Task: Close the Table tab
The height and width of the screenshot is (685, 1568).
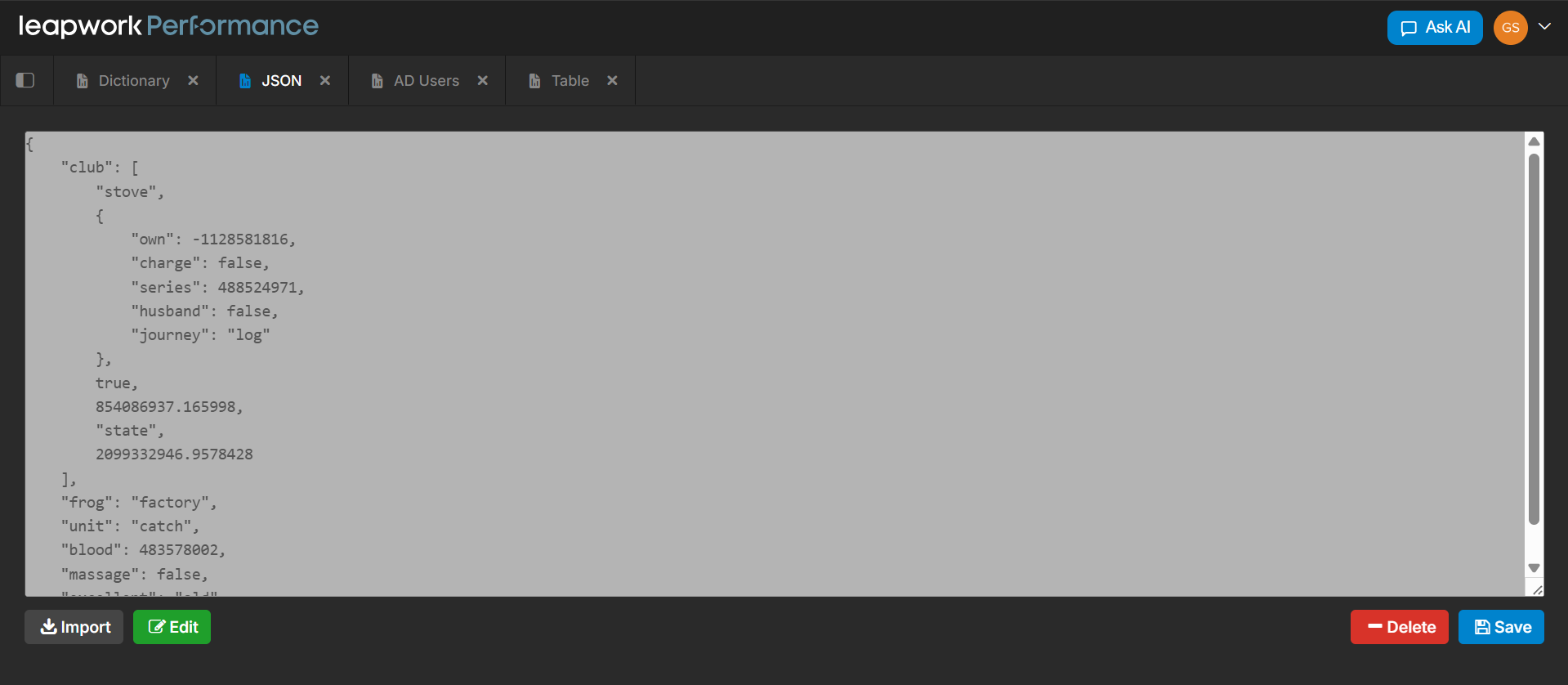Action: (612, 80)
